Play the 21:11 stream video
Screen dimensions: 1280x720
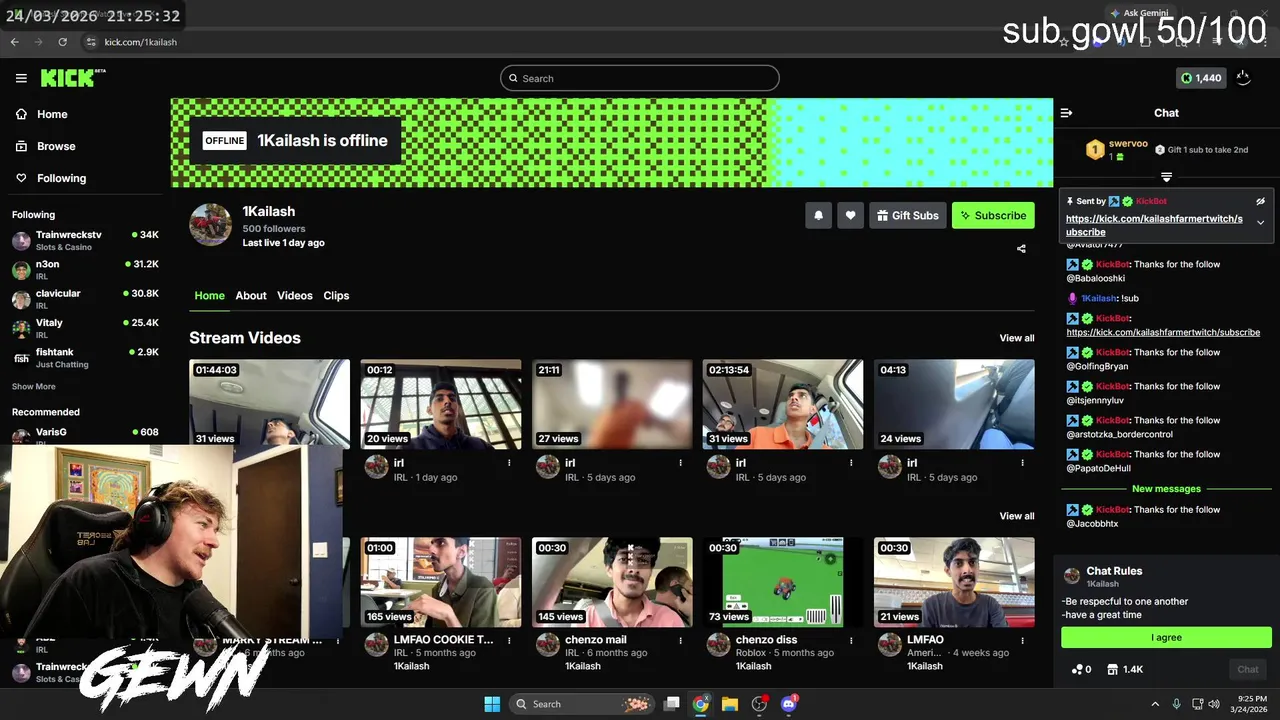click(x=612, y=404)
